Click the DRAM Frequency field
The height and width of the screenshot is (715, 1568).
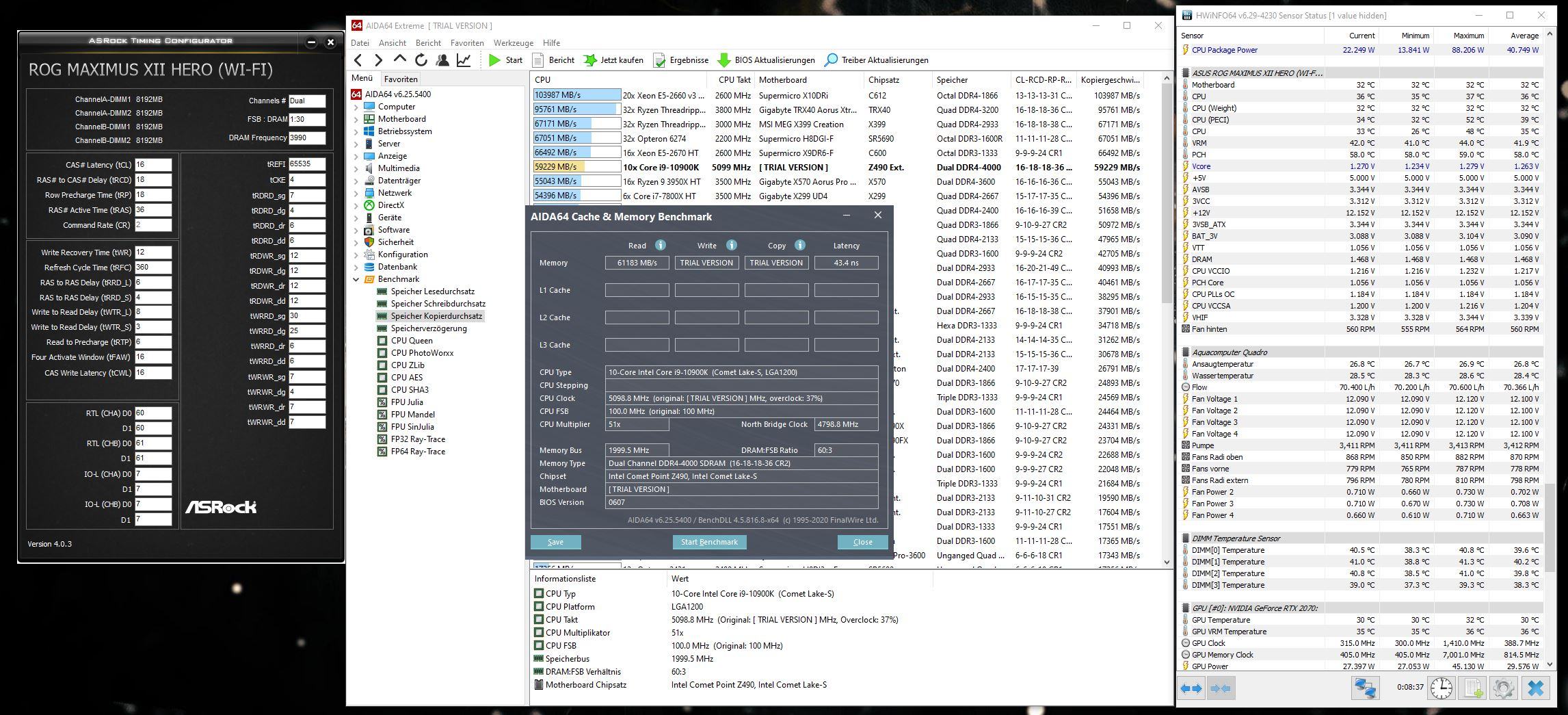click(307, 138)
